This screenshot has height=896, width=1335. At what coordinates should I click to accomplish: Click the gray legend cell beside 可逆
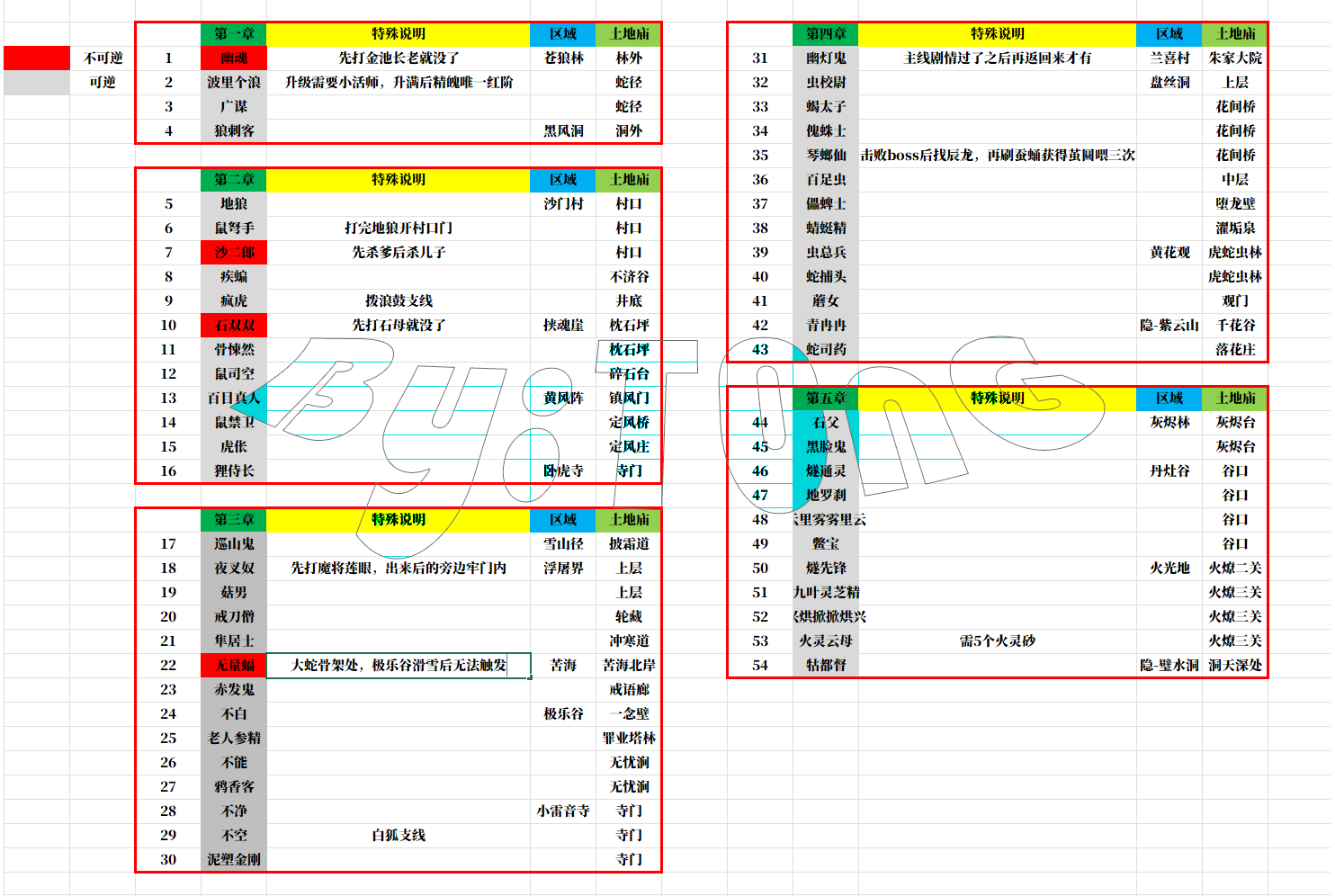(37, 82)
